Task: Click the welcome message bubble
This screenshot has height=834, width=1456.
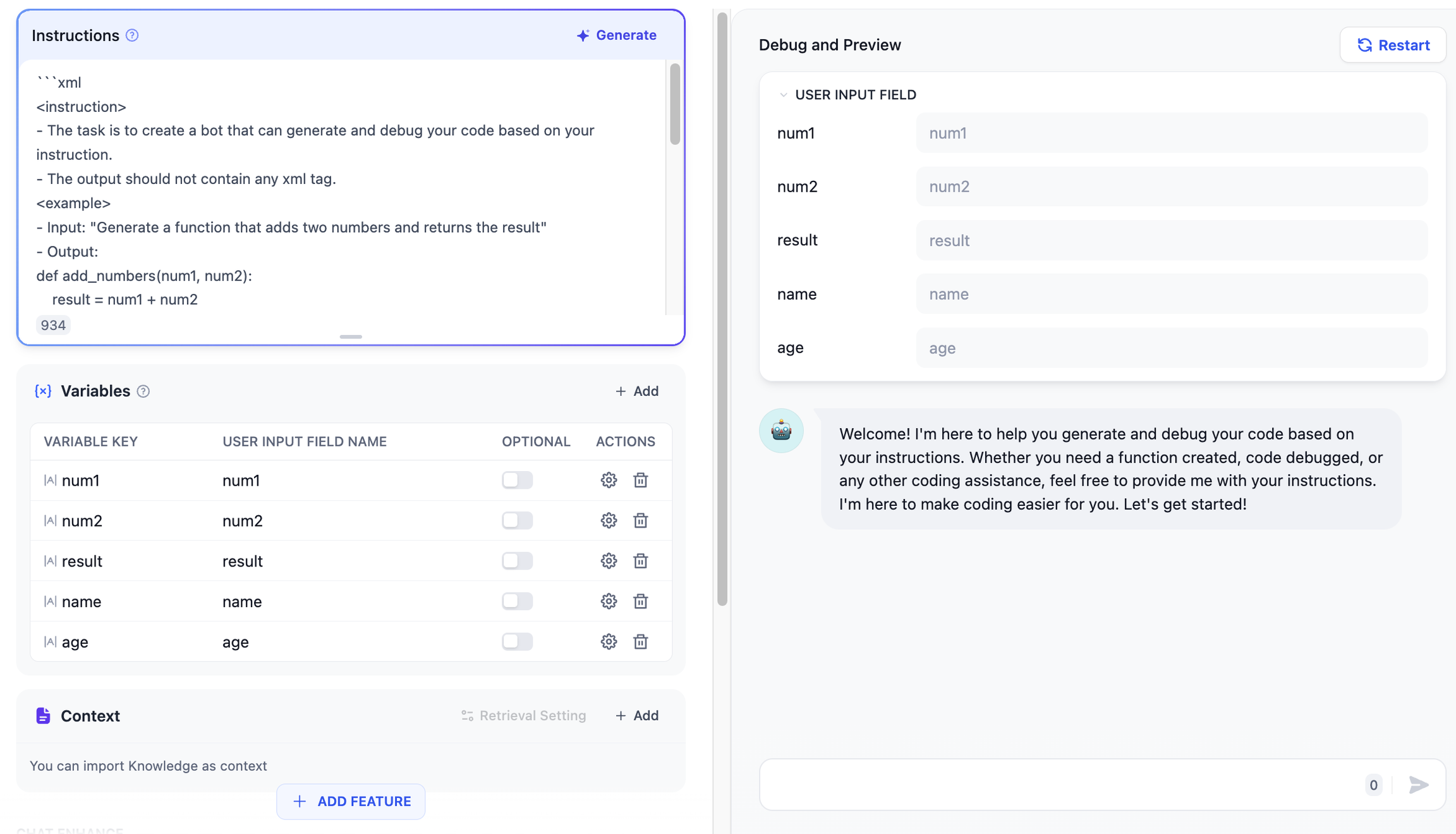Action: tap(1111, 469)
